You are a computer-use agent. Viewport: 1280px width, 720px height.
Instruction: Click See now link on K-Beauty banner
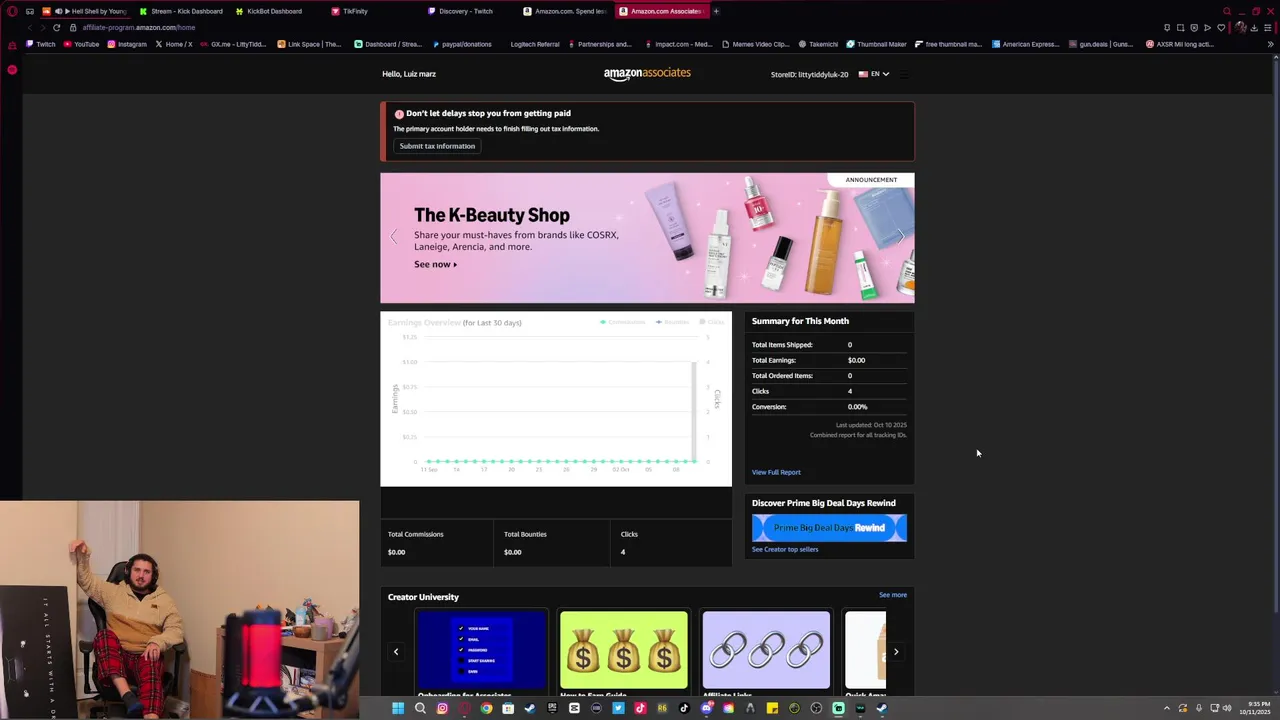point(435,264)
